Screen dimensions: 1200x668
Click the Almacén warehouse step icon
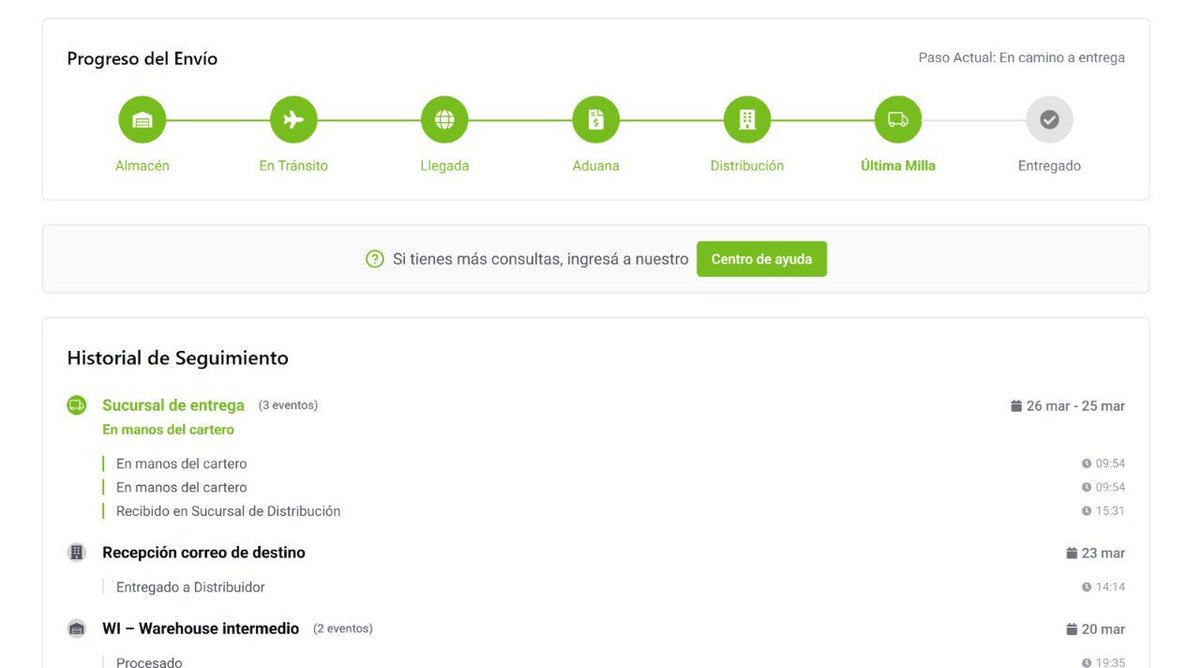click(142, 120)
